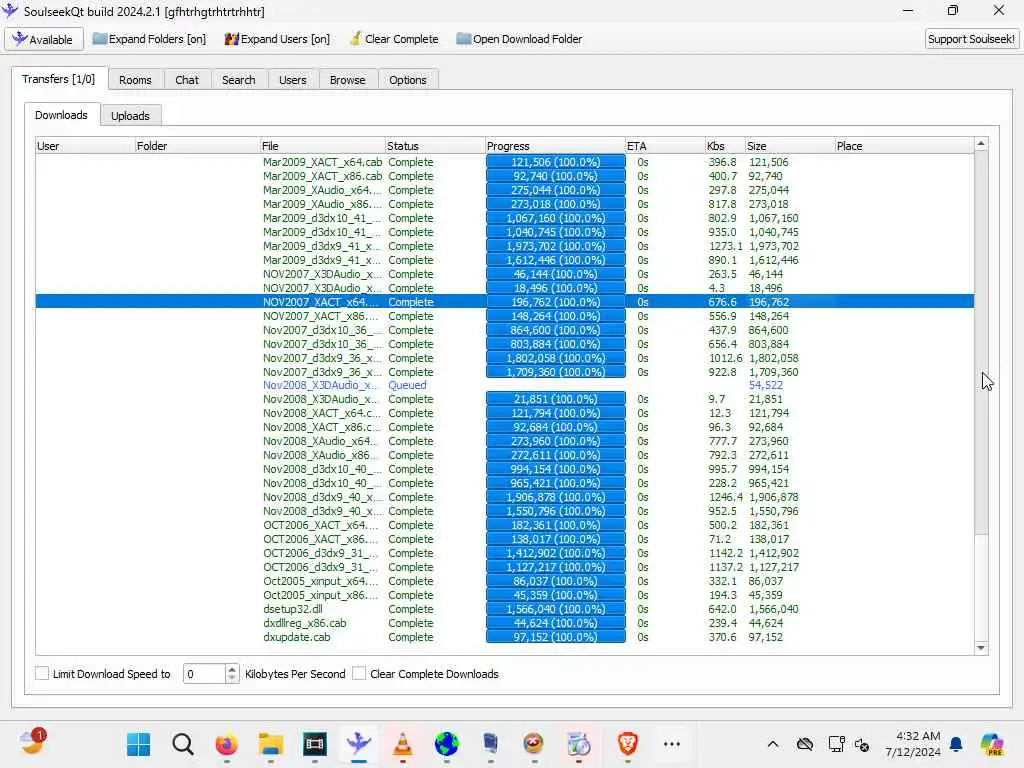This screenshot has height=768, width=1024.
Task: Open the Search tab
Action: click(238, 80)
